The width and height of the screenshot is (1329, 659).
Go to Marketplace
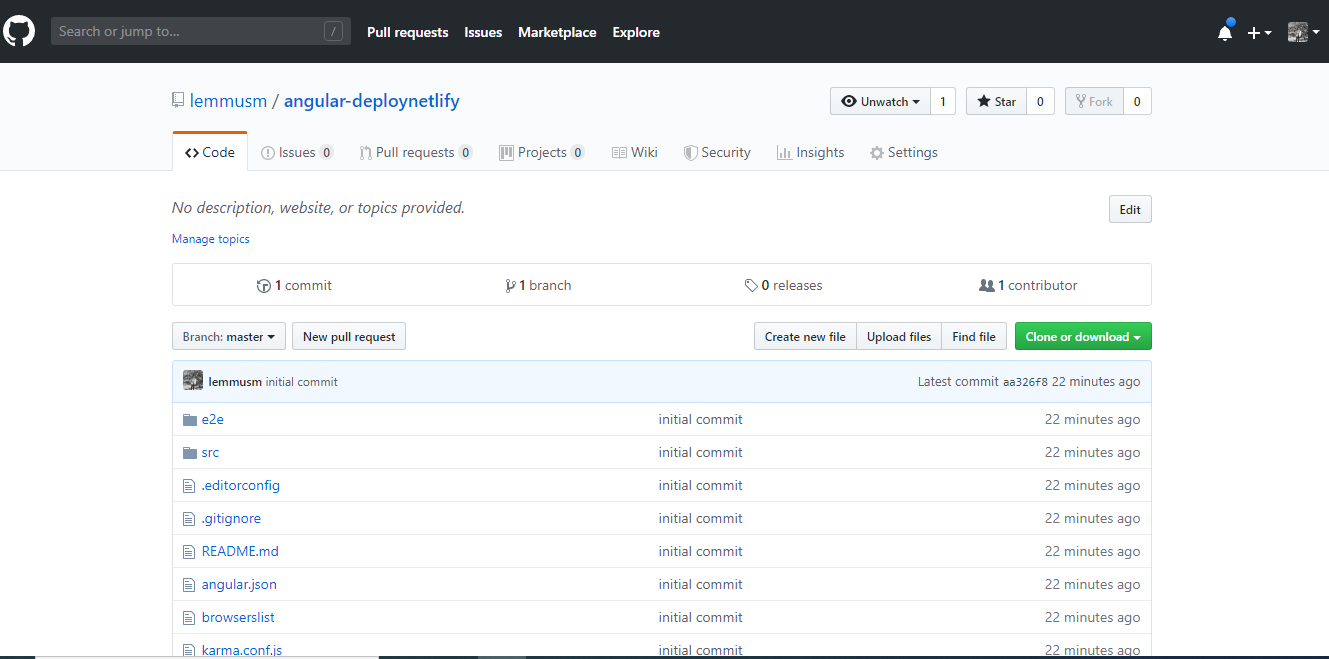pyautogui.click(x=557, y=32)
